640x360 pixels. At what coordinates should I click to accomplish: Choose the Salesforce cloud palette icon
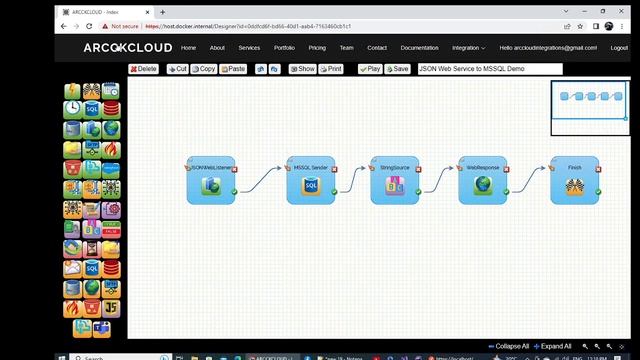point(111,169)
